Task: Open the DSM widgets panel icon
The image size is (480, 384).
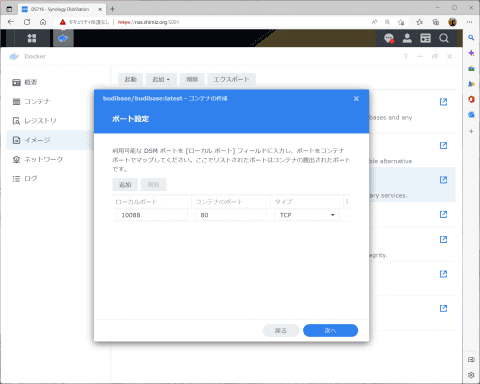Action: click(425, 38)
